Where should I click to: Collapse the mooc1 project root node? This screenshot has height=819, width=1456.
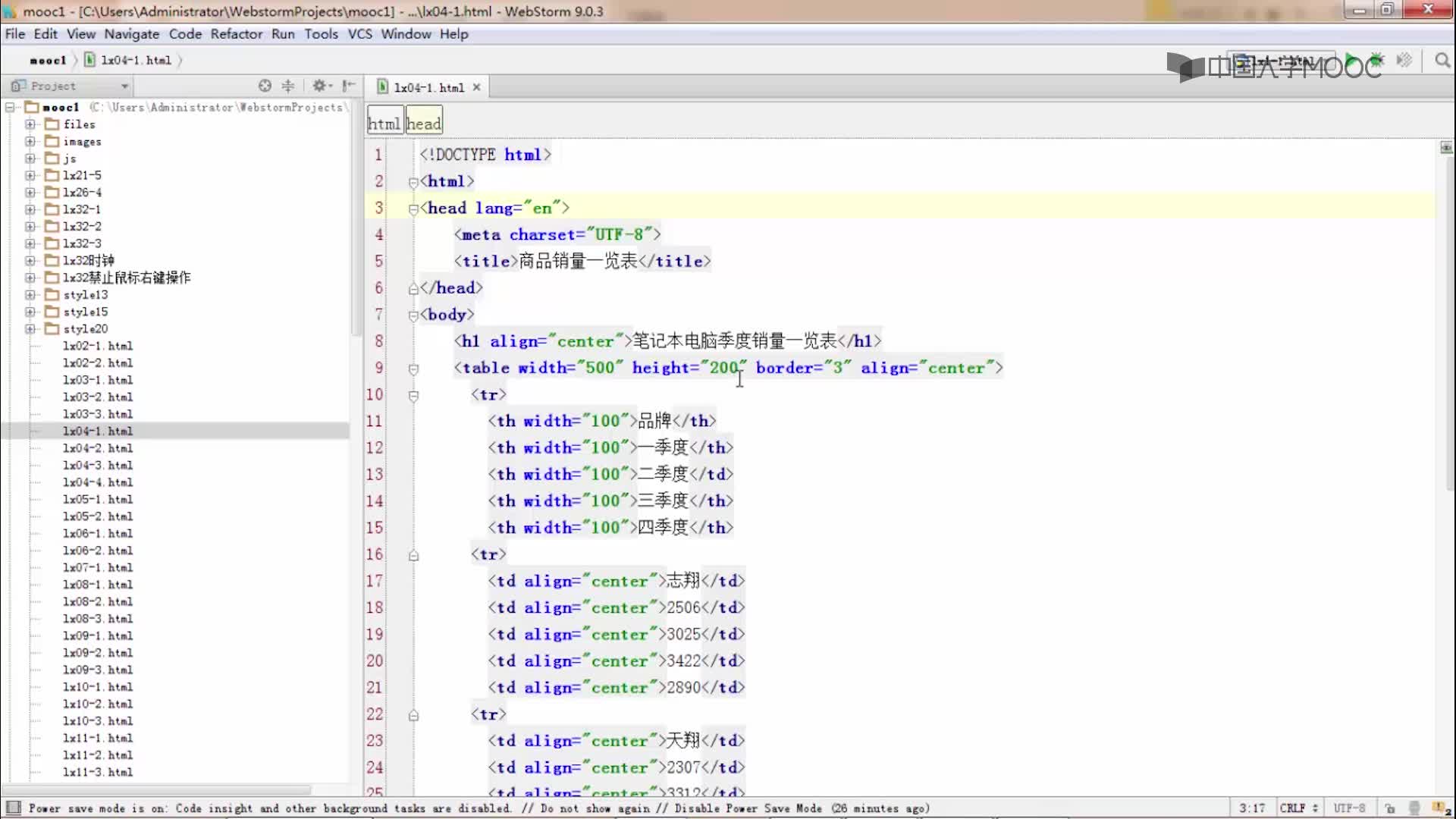tap(11, 108)
